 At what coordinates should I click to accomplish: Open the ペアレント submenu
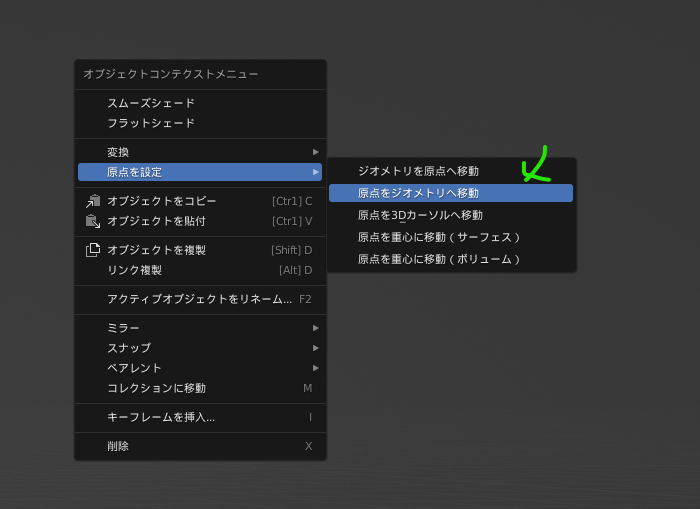pyautogui.click(x=200, y=368)
